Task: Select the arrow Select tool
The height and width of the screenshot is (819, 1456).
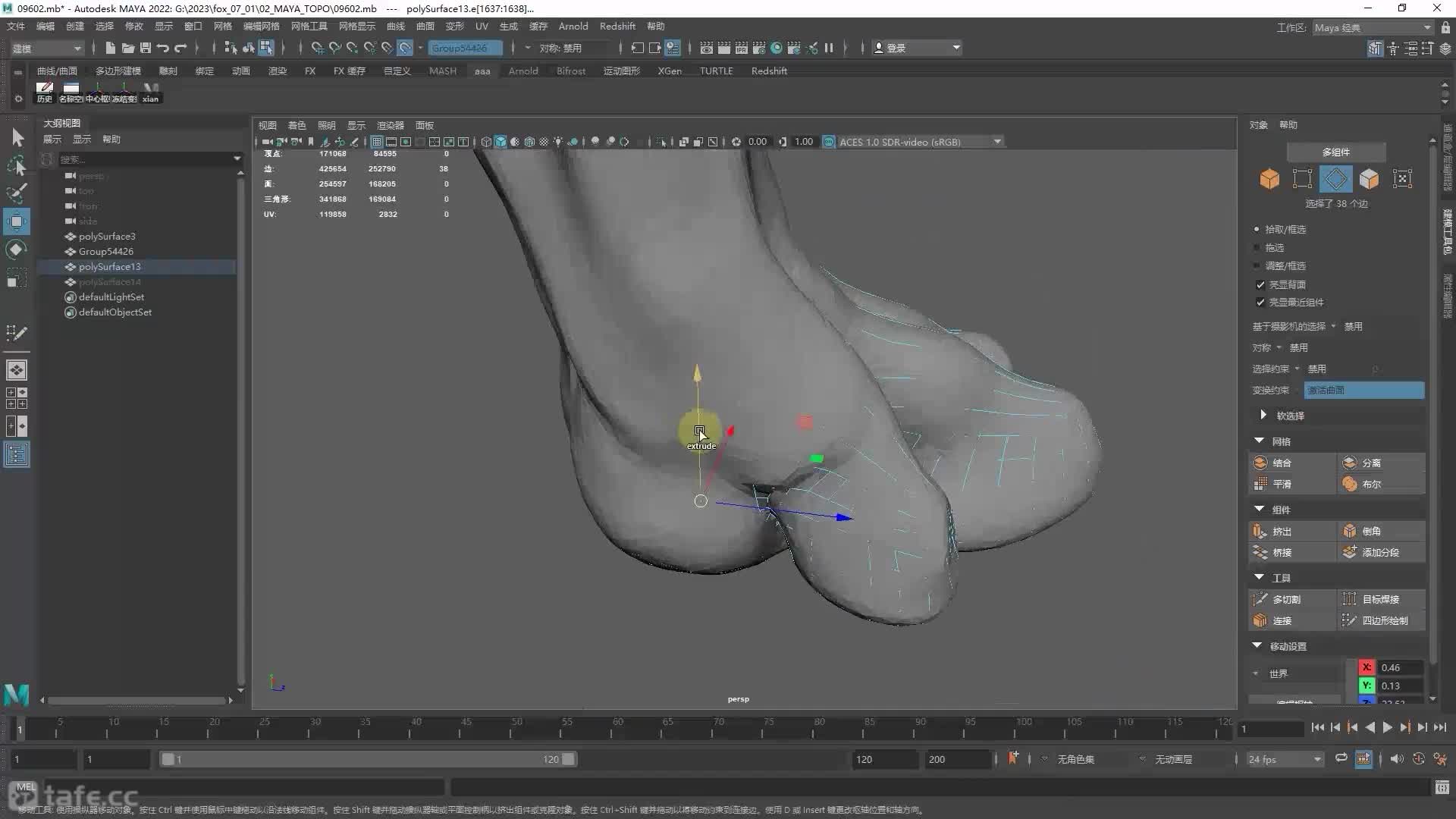Action: tap(17, 137)
